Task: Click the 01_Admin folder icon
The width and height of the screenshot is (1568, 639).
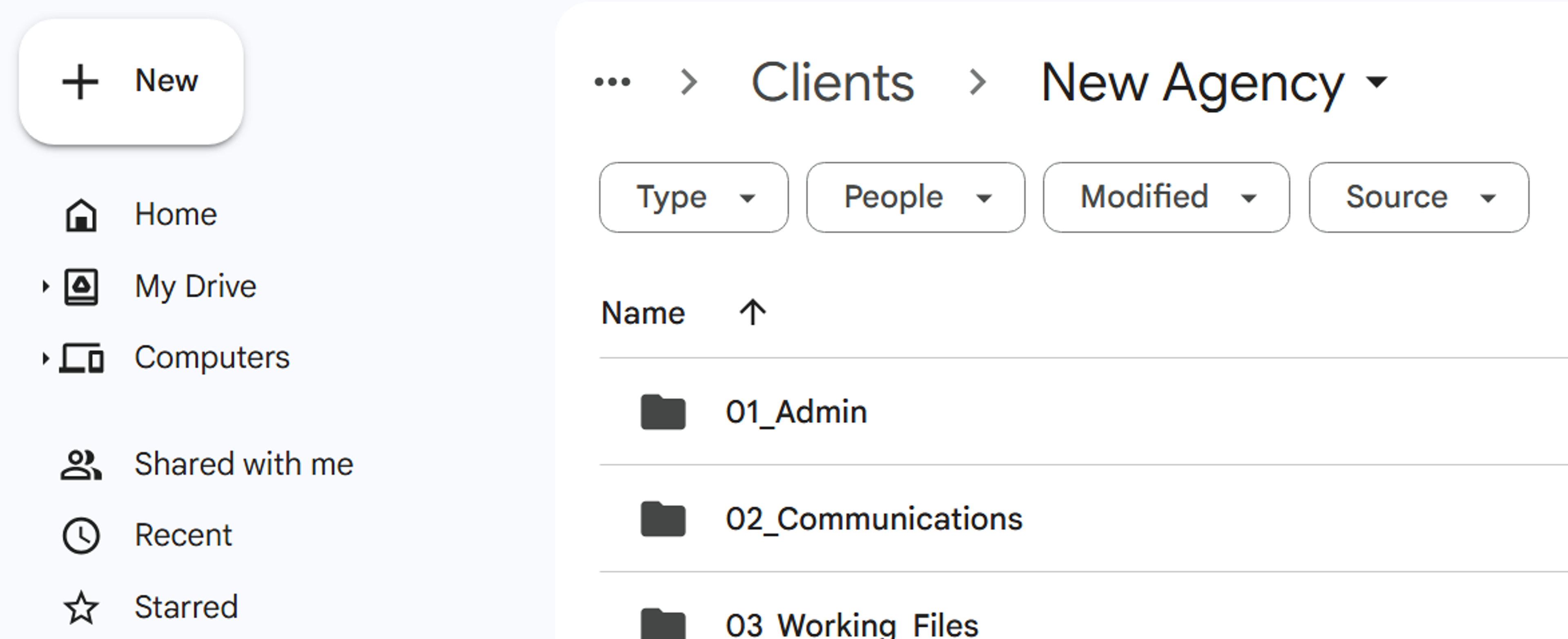Action: (663, 412)
